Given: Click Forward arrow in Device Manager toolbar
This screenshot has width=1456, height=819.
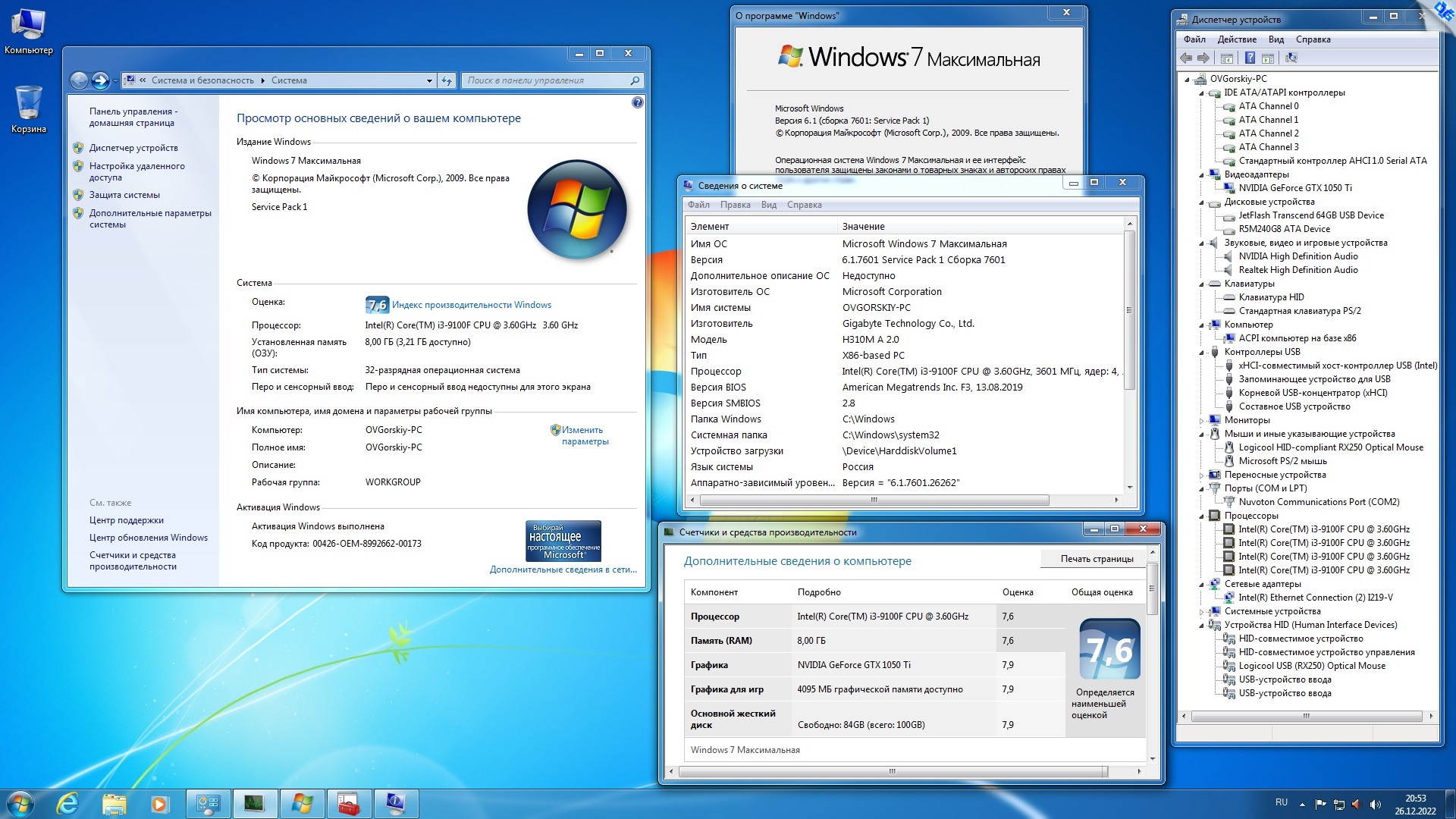Looking at the screenshot, I should (1203, 58).
